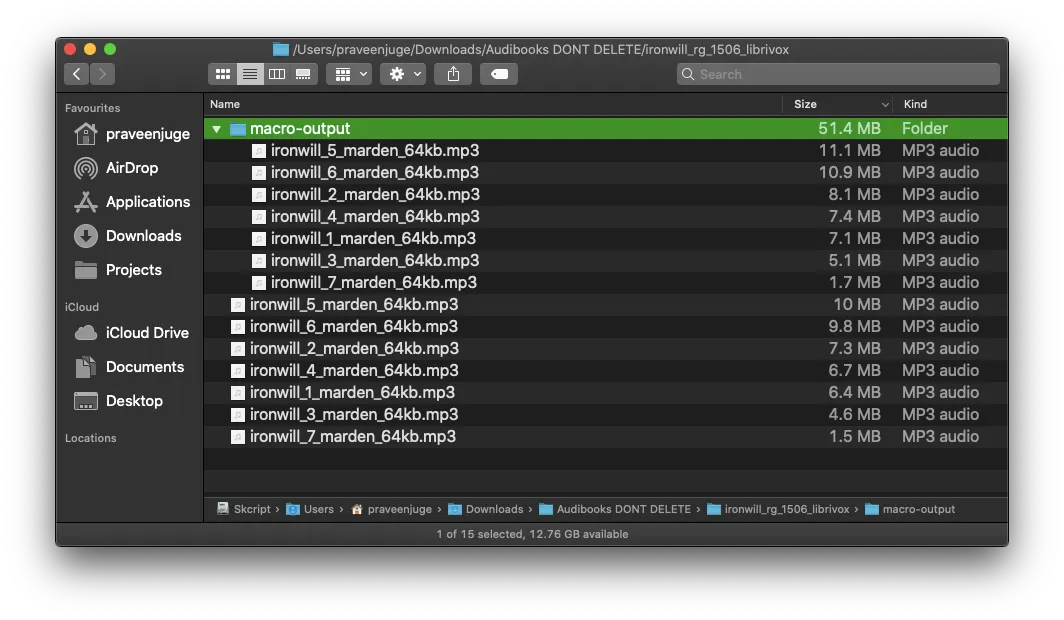Collapse the macro-output folder disclosure triangle
This screenshot has width=1064, height=620.
(x=216, y=129)
